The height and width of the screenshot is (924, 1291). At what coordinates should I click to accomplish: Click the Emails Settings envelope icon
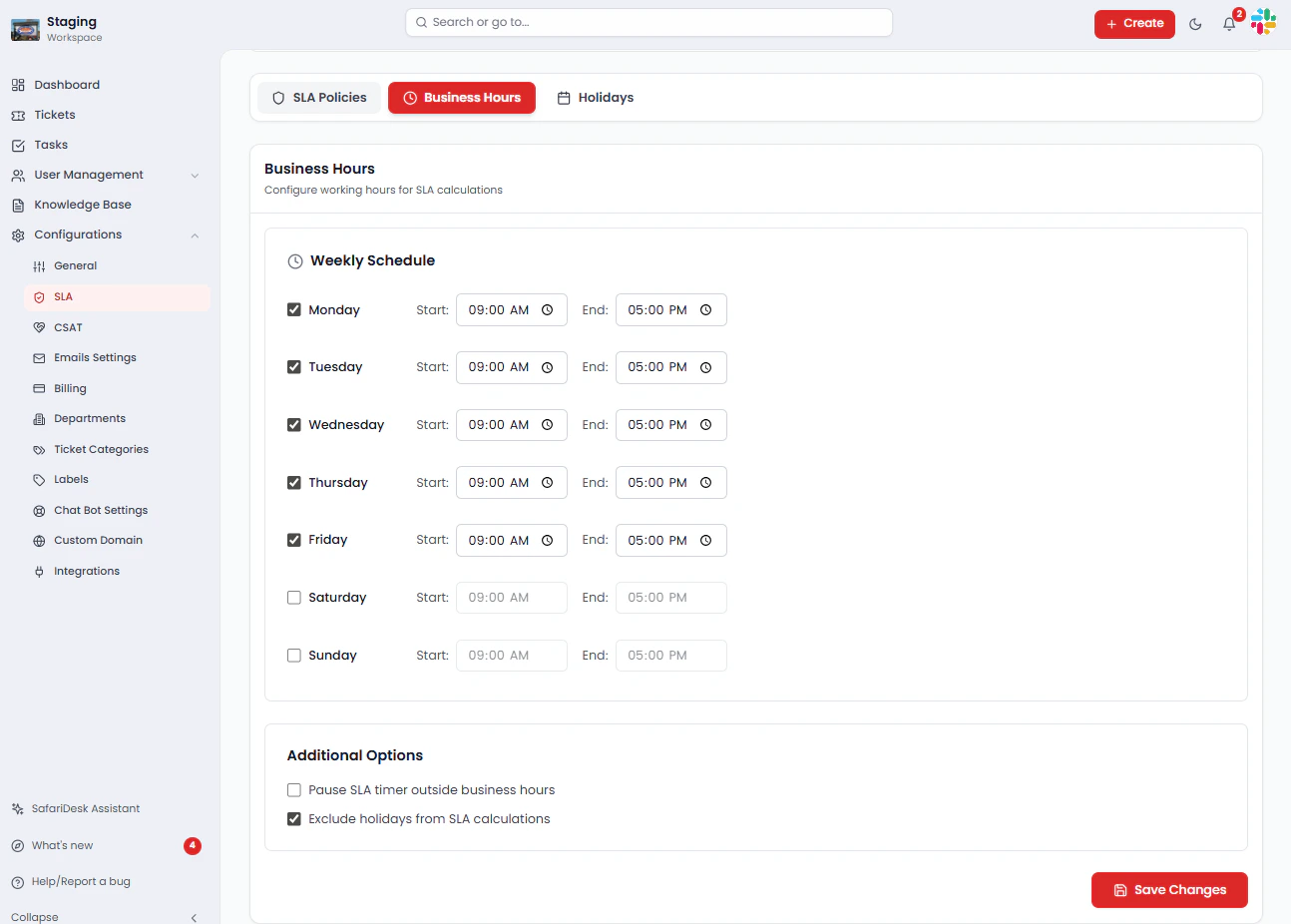[39, 358]
